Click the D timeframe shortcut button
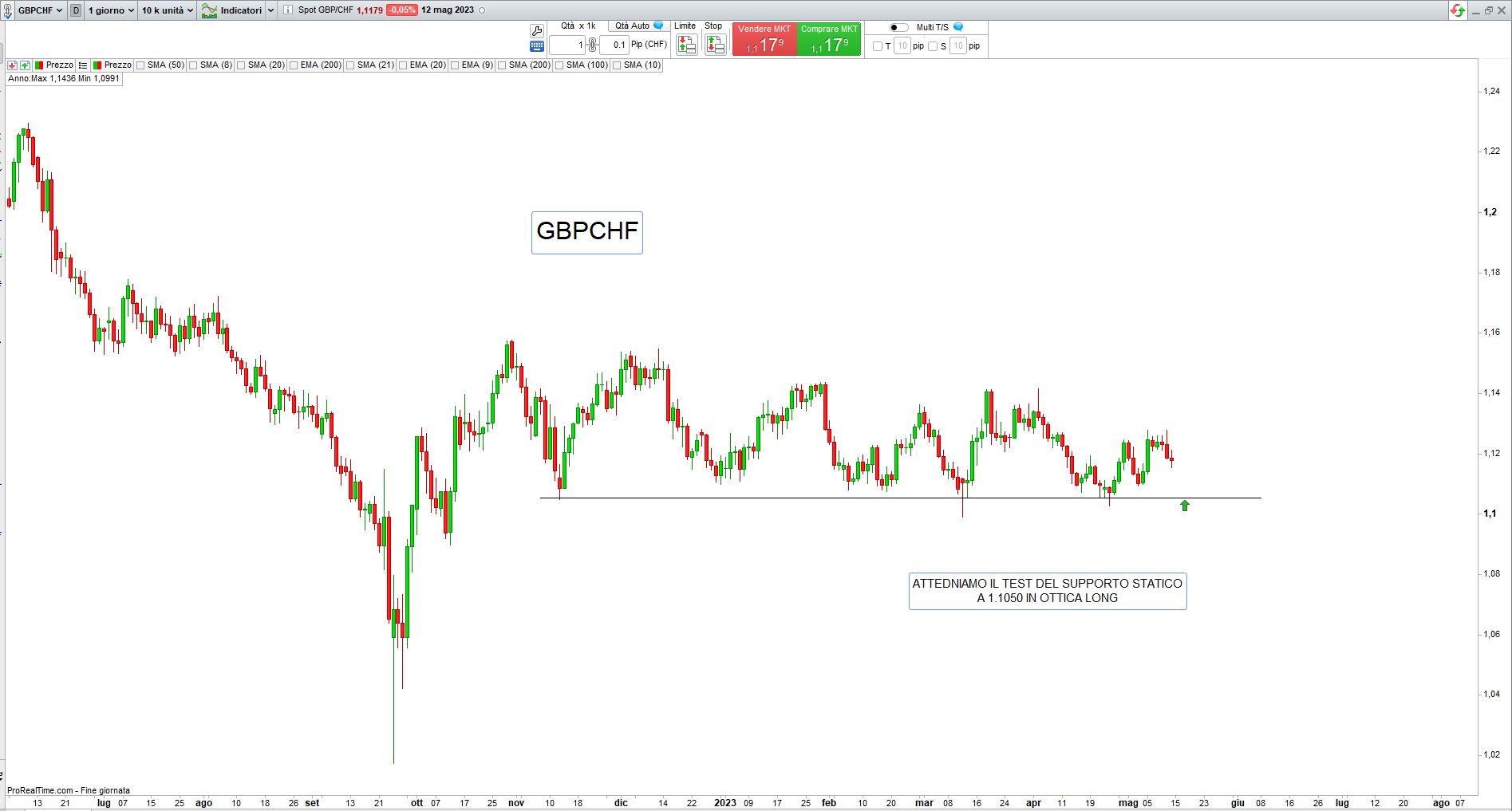The width and height of the screenshot is (1512, 811). click(x=76, y=10)
